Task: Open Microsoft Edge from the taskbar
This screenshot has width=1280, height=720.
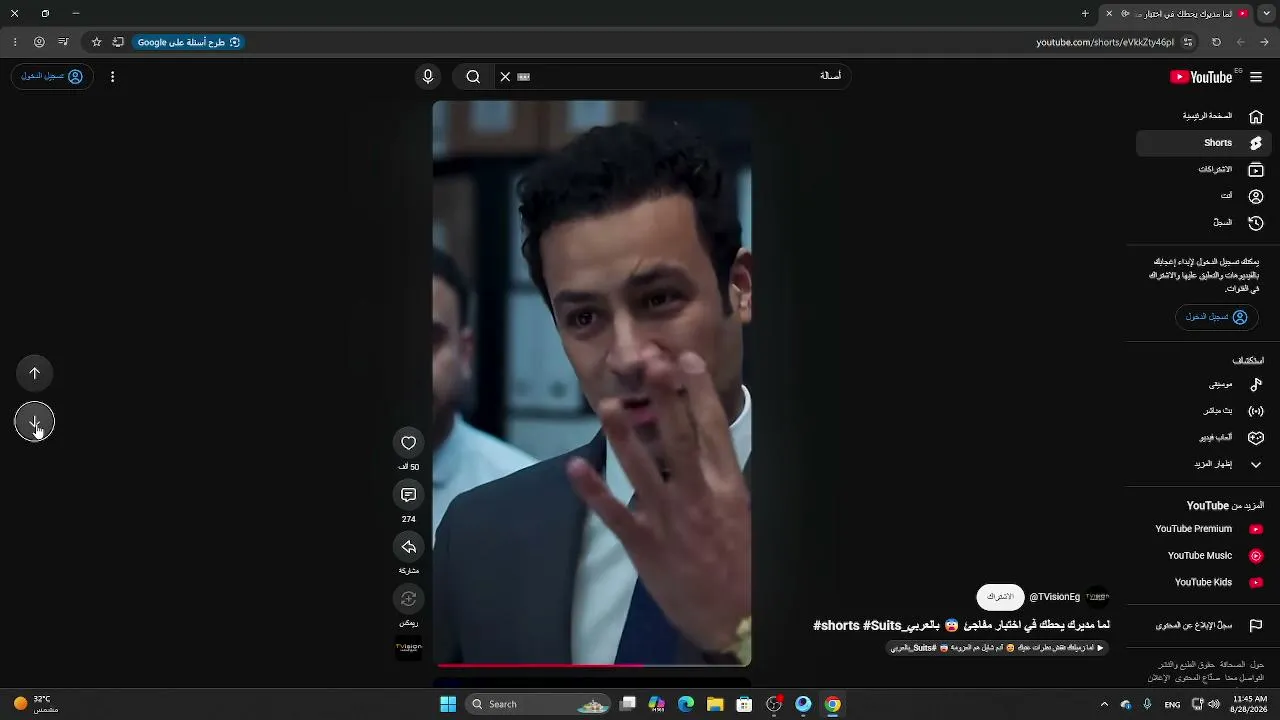Action: (686, 704)
